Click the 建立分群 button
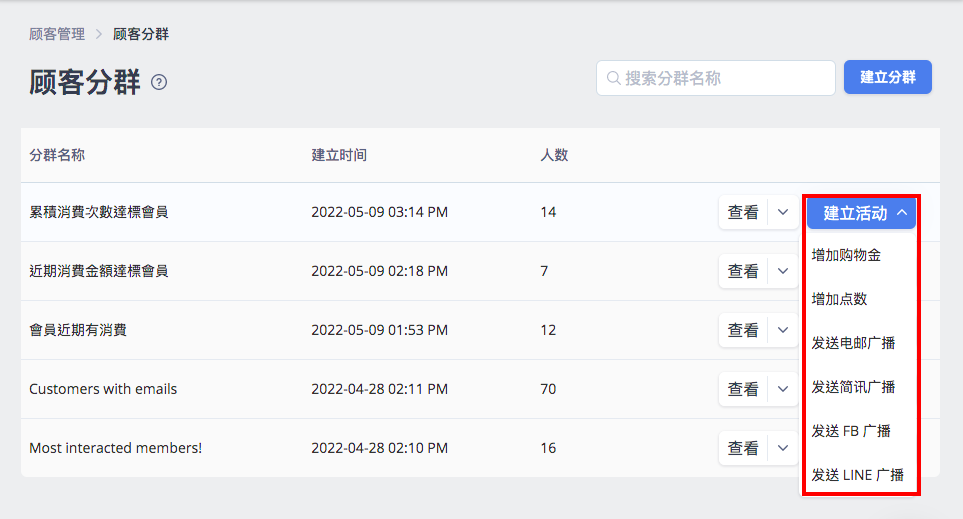Image resolution: width=963 pixels, height=519 pixels. coord(887,77)
